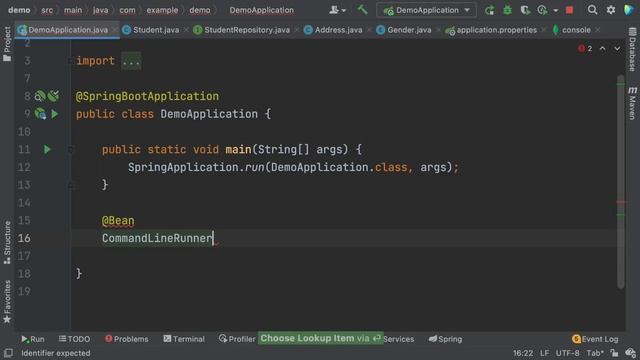Viewport: 640px width, 360px height.
Task: Toggle tool window bars icon in status bar
Action: coord(8,353)
